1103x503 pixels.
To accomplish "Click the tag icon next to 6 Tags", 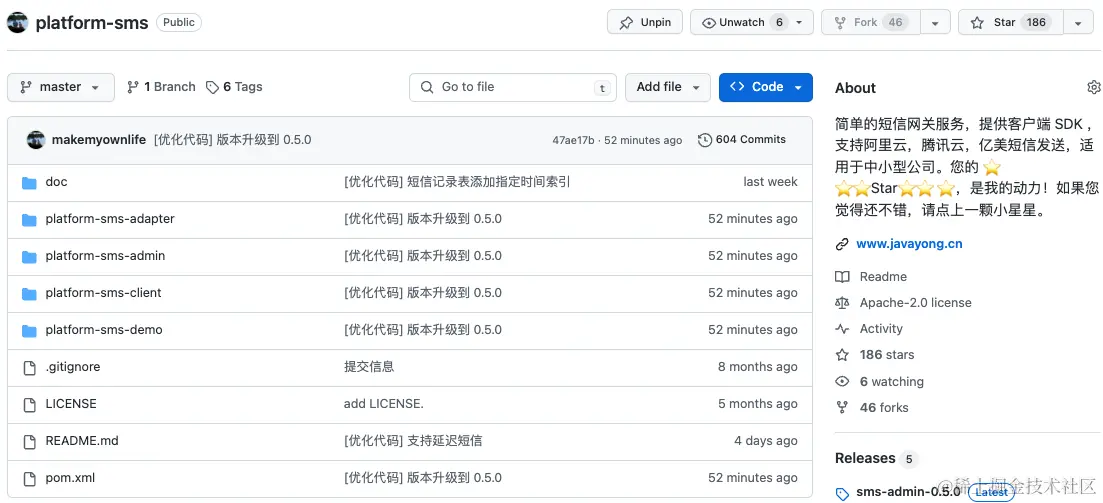I will click(212, 87).
